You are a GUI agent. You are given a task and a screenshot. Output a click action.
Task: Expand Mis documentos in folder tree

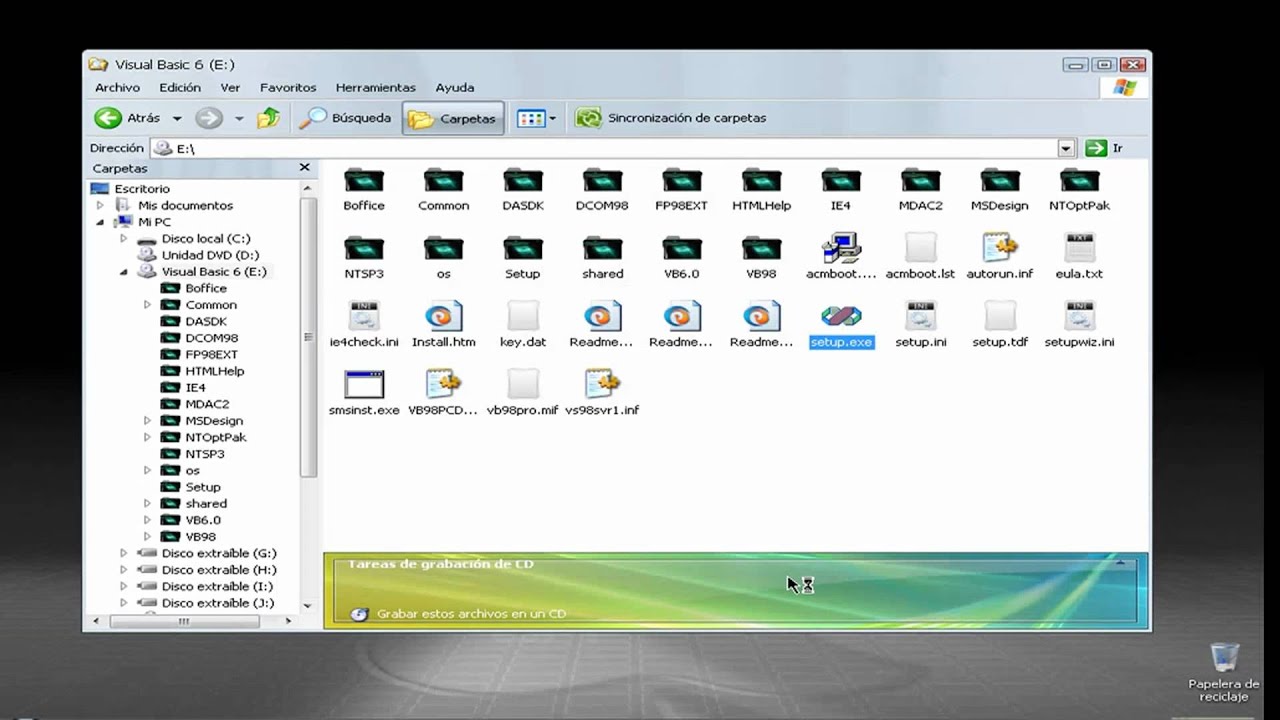[100, 205]
